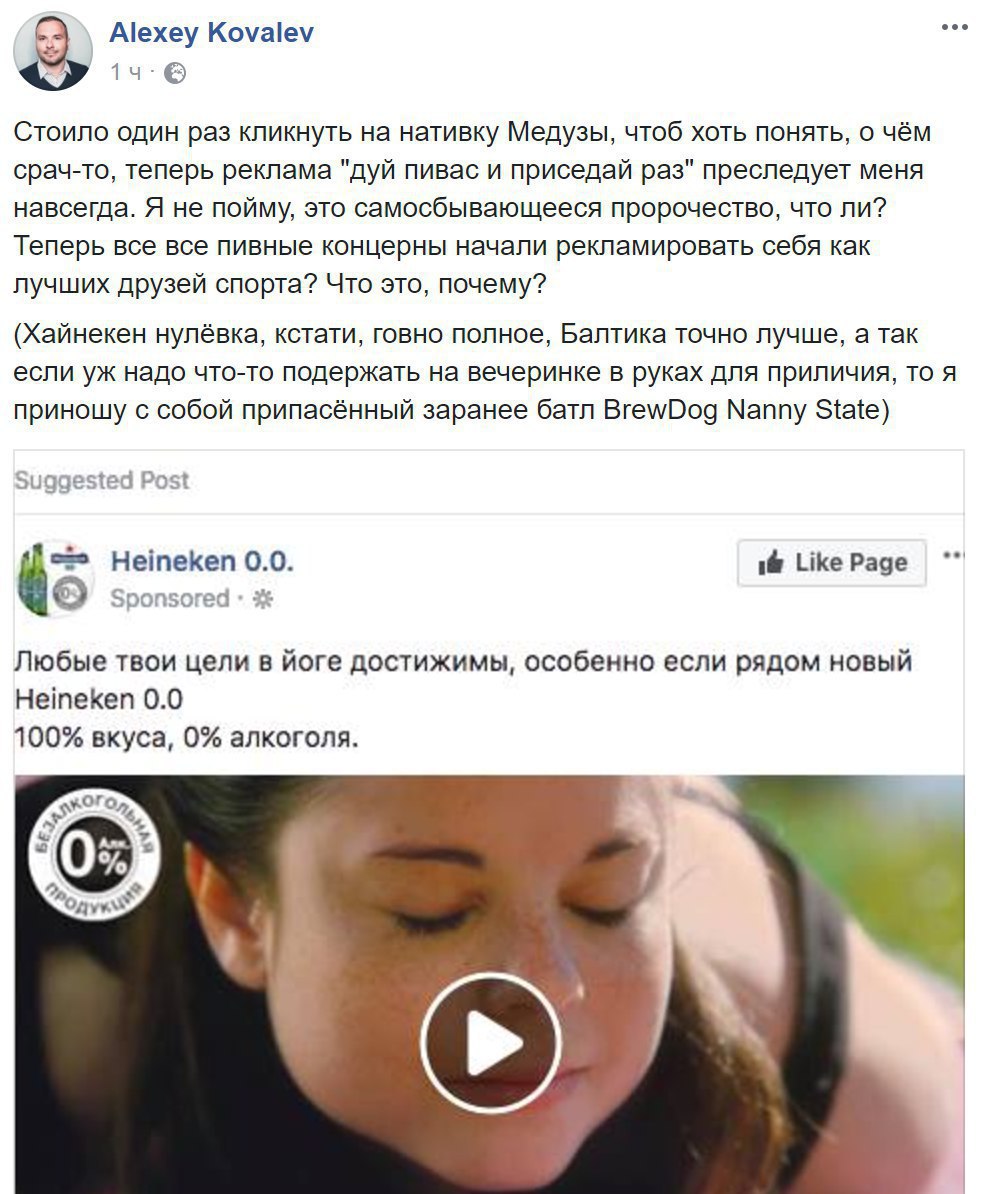Click the gear icon next to Sponsored
Image resolution: width=981 pixels, height=1194 pixels.
pos(263,599)
